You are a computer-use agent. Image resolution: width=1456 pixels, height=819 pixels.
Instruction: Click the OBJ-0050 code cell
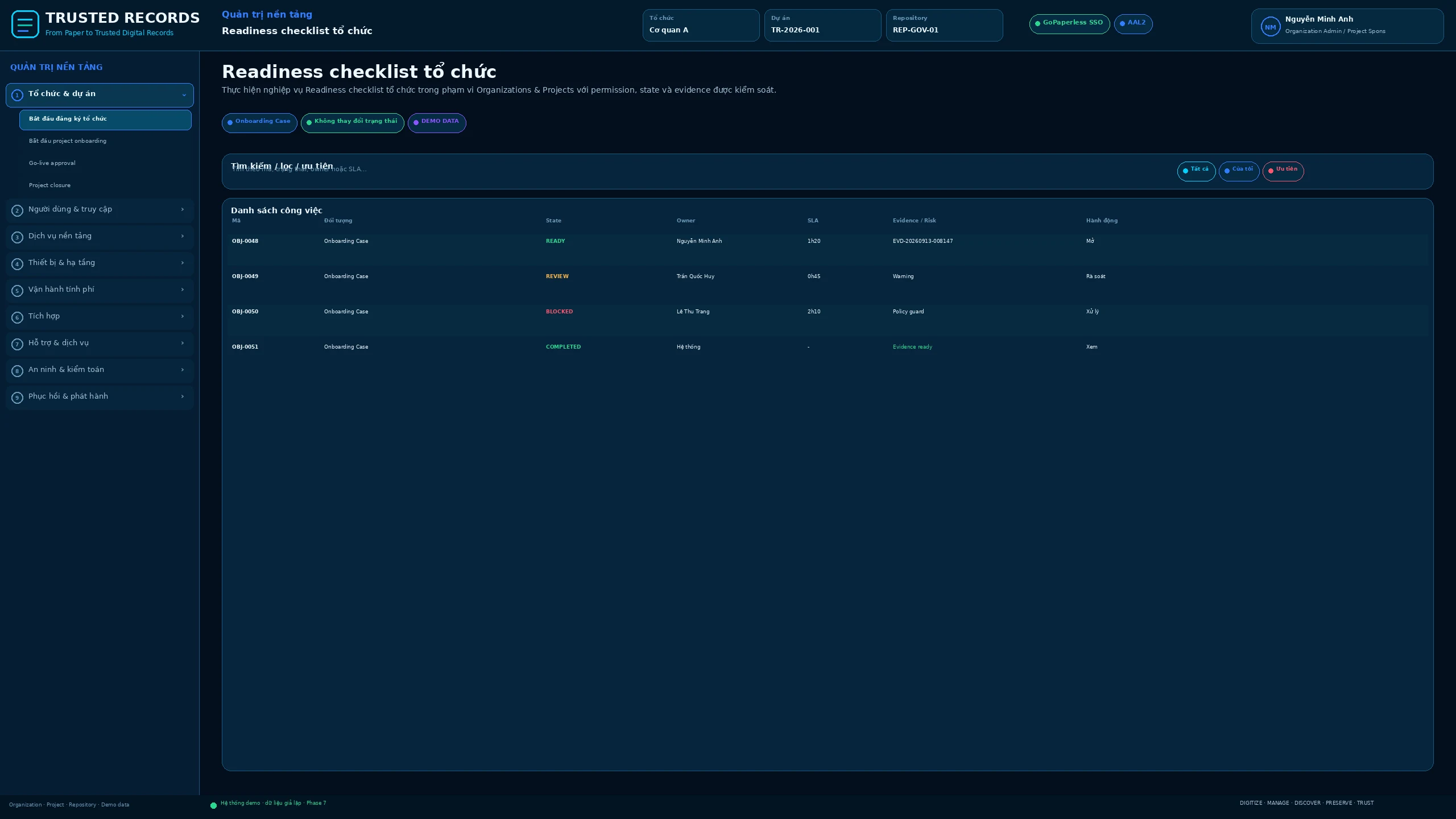pyautogui.click(x=245, y=312)
